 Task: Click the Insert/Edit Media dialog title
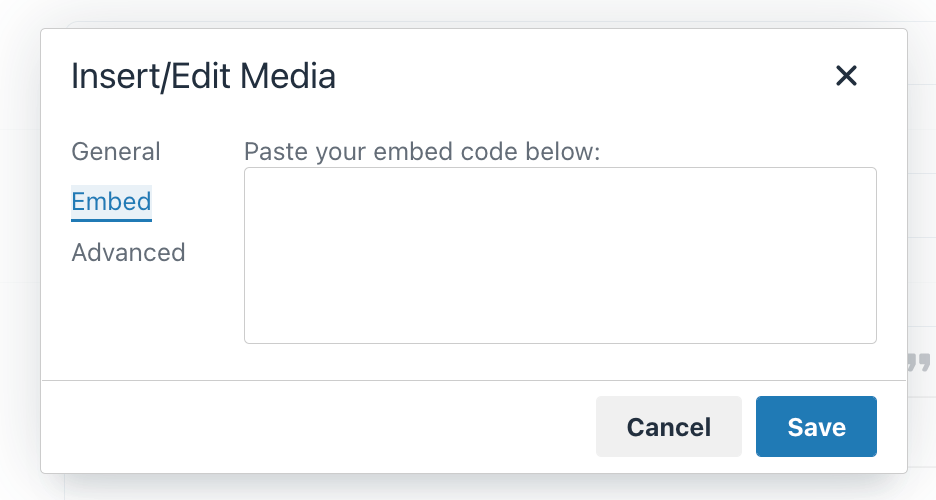pos(203,76)
